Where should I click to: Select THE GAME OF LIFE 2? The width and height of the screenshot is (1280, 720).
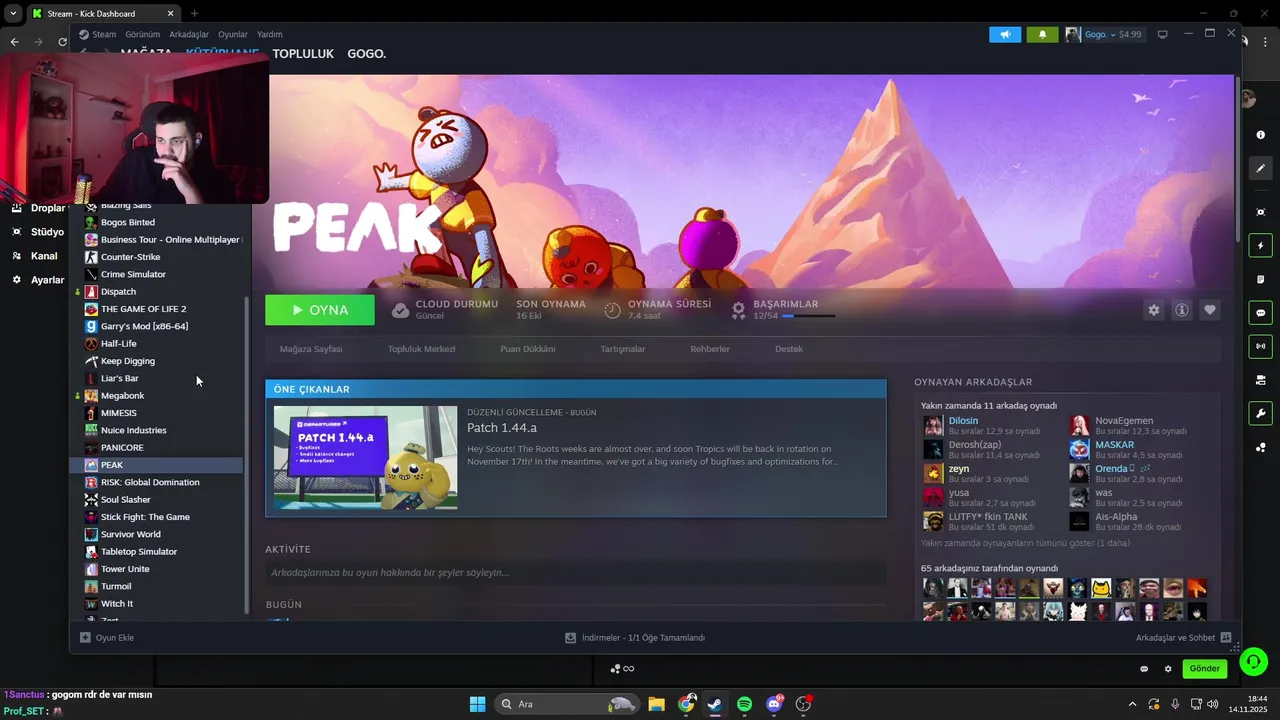(143, 309)
